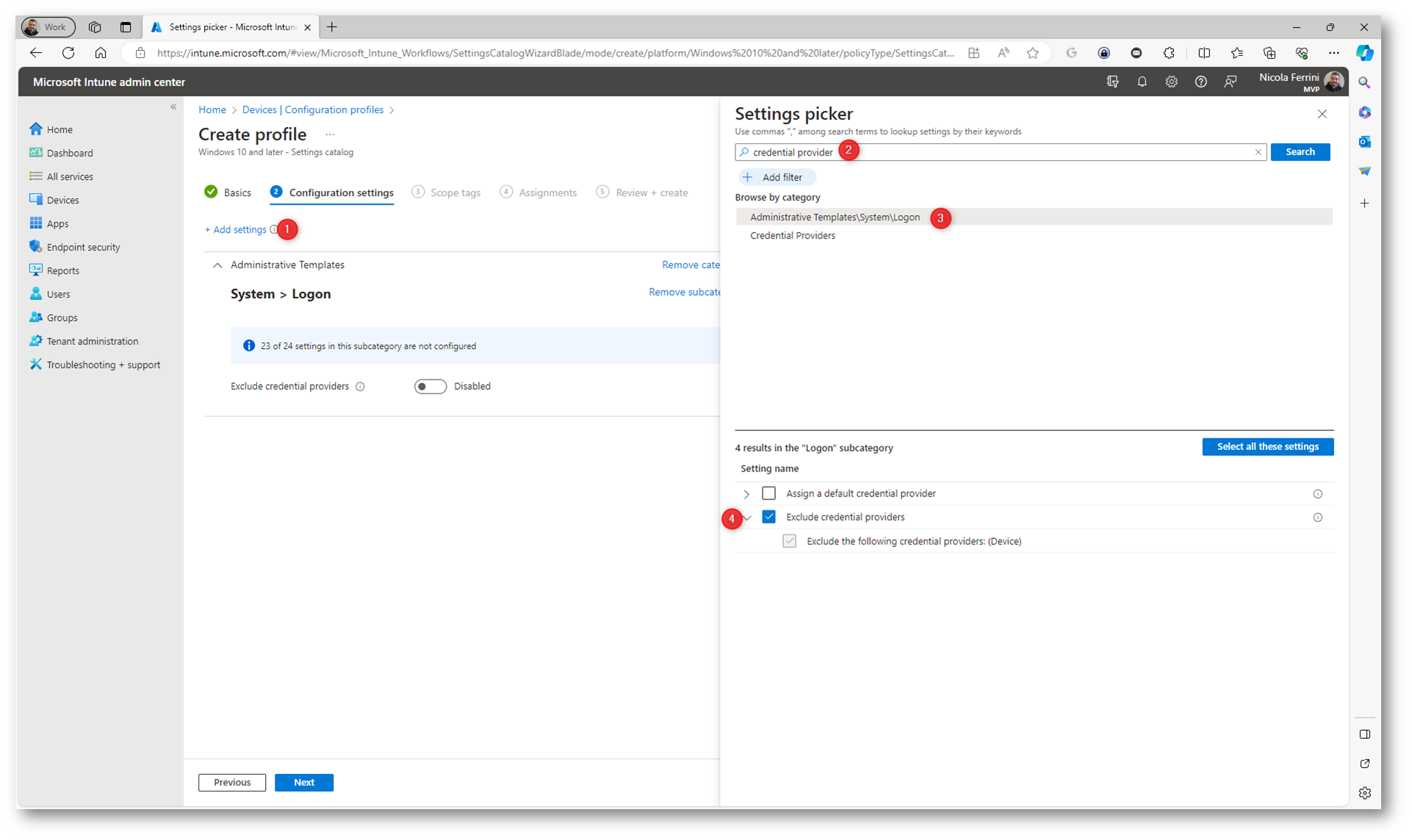Open Outlook icon in Edge sidebar
This screenshot has height=840, width=1412.
click(1364, 142)
